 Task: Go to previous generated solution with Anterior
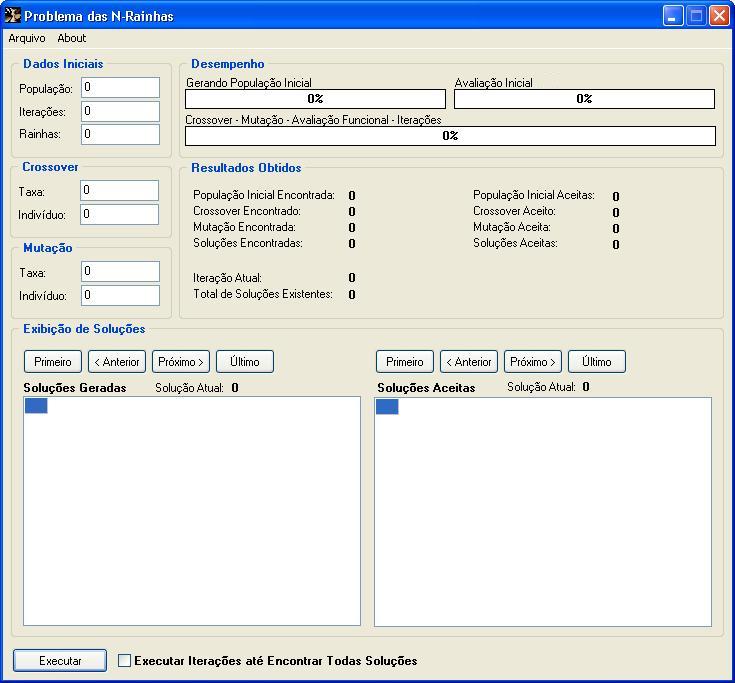(117, 362)
